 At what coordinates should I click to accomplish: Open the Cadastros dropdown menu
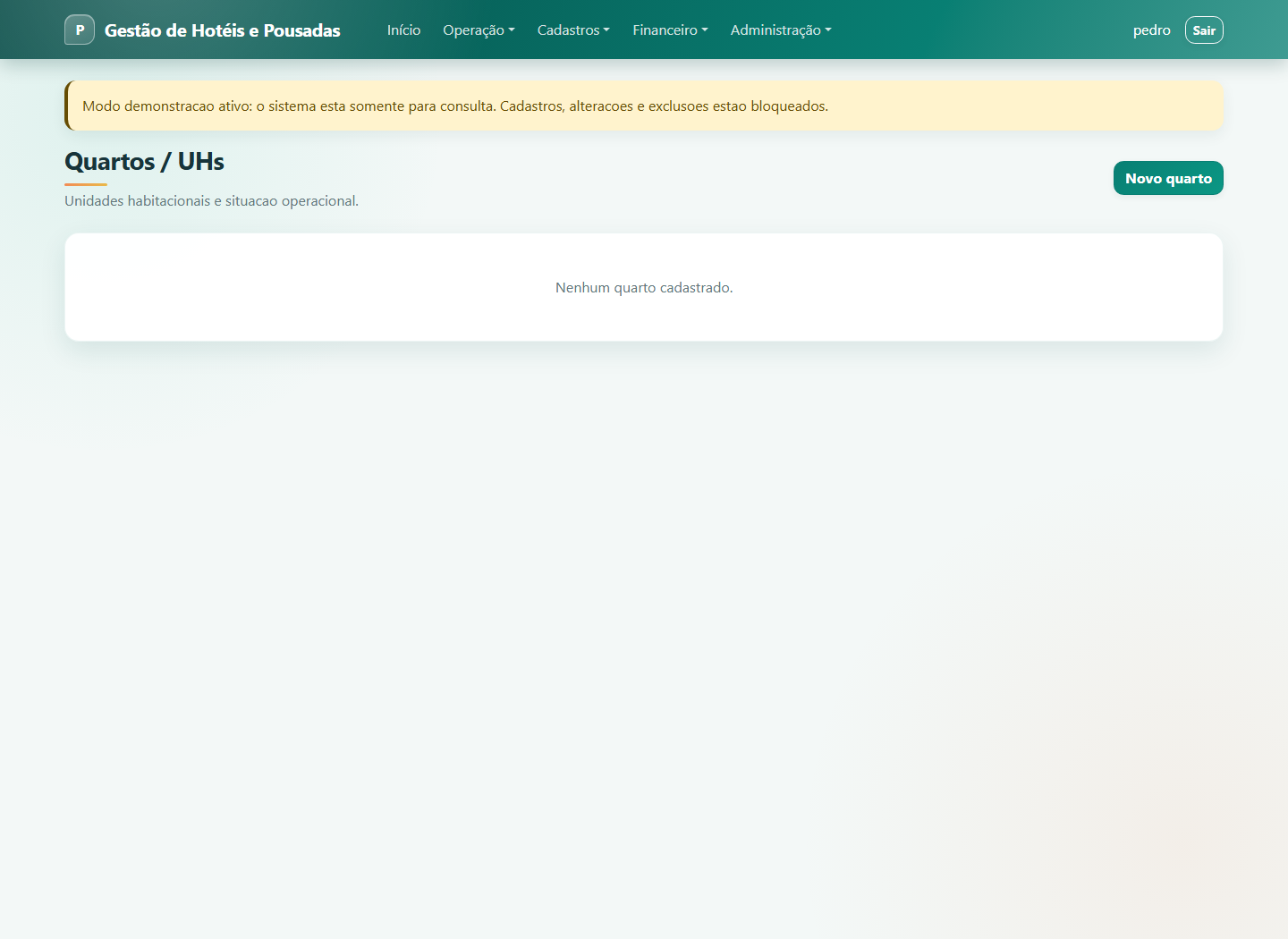pyautogui.click(x=573, y=30)
